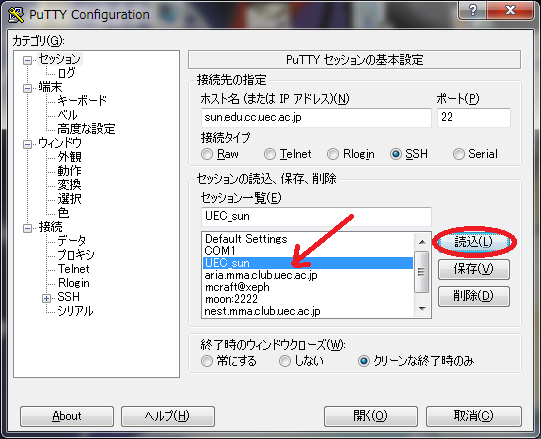The width and height of the screenshot is (541, 439).
Task: Click the About button
Action: 67,416
